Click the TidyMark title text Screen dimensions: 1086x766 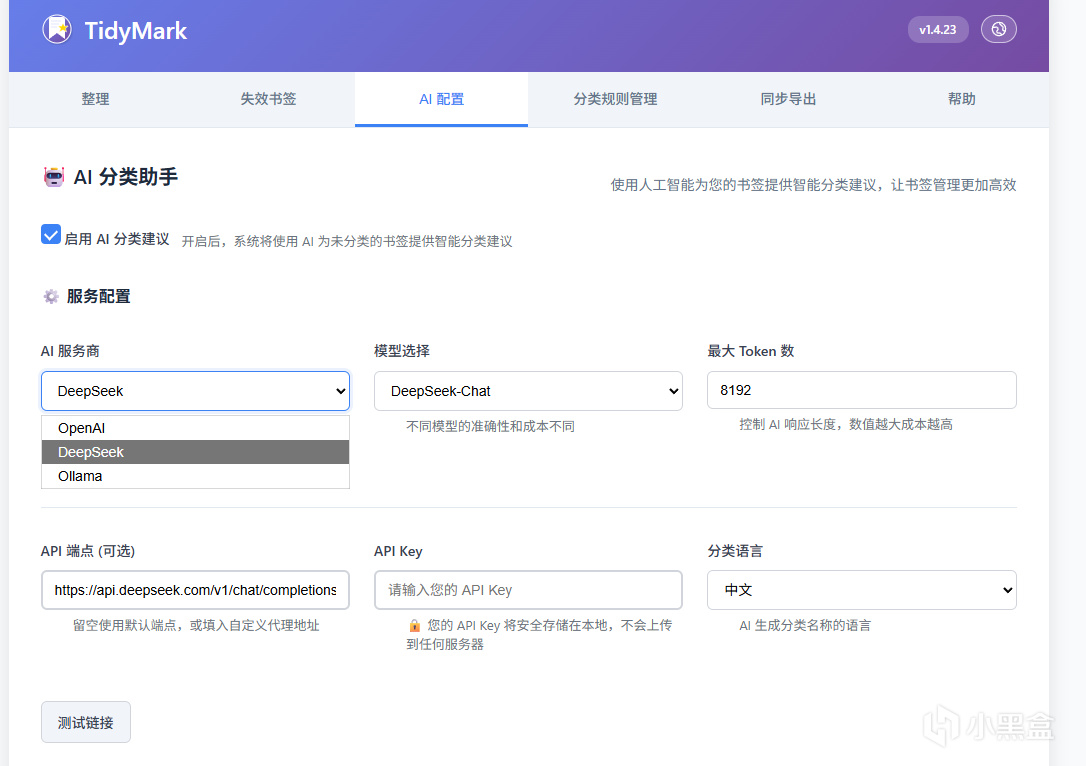(136, 30)
